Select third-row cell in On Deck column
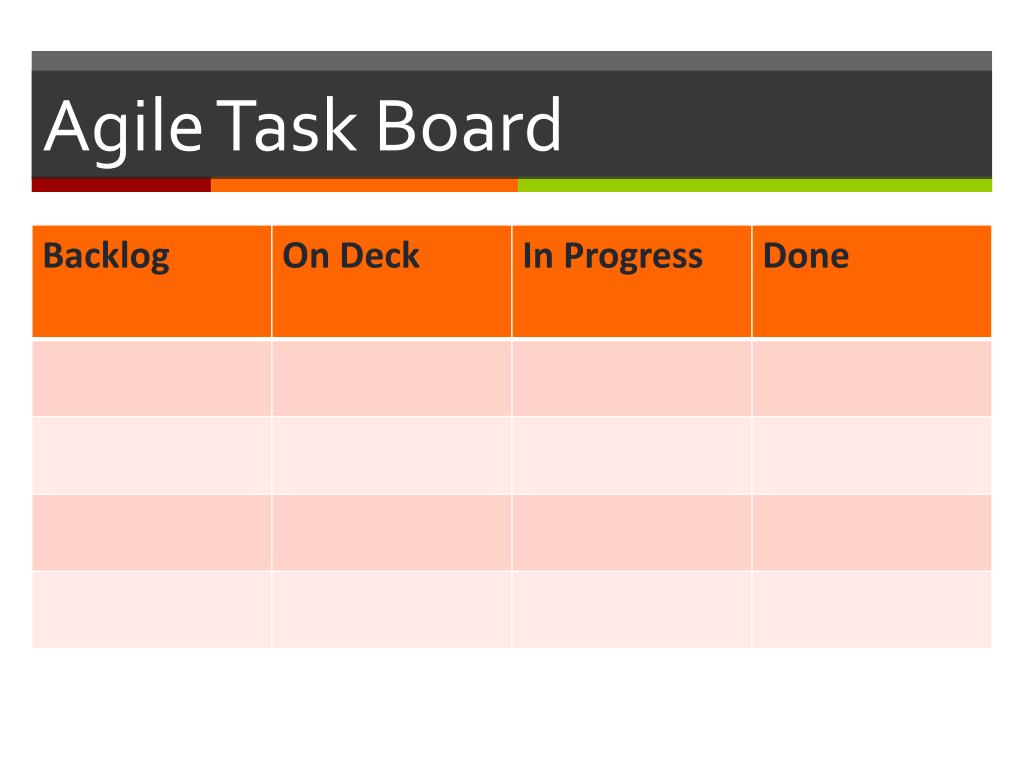Image resolution: width=1024 pixels, height=768 pixels. (392, 533)
